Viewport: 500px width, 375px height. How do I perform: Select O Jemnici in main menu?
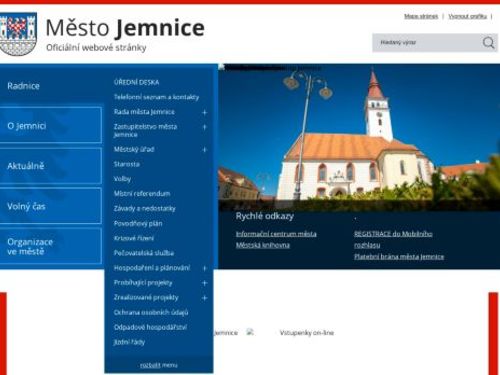[51, 125]
